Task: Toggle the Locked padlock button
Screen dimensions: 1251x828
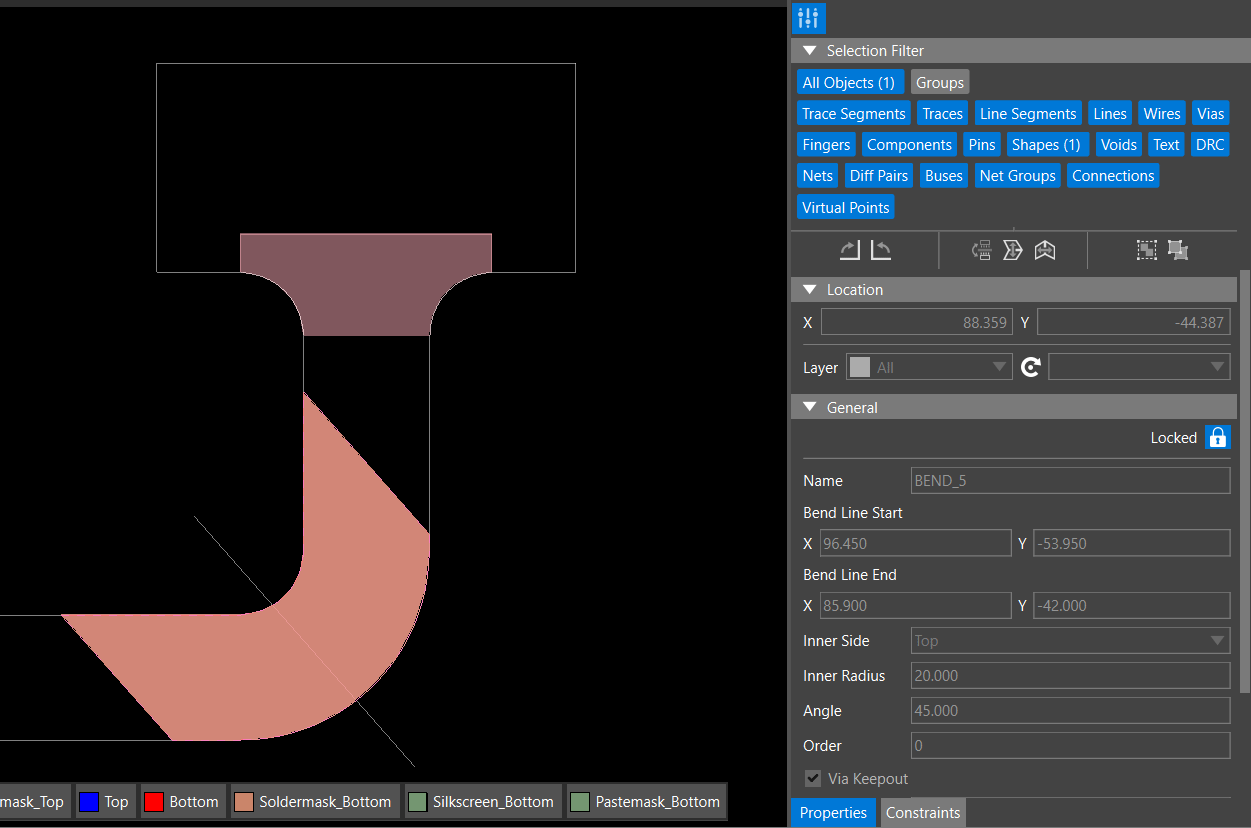Action: tap(1217, 438)
